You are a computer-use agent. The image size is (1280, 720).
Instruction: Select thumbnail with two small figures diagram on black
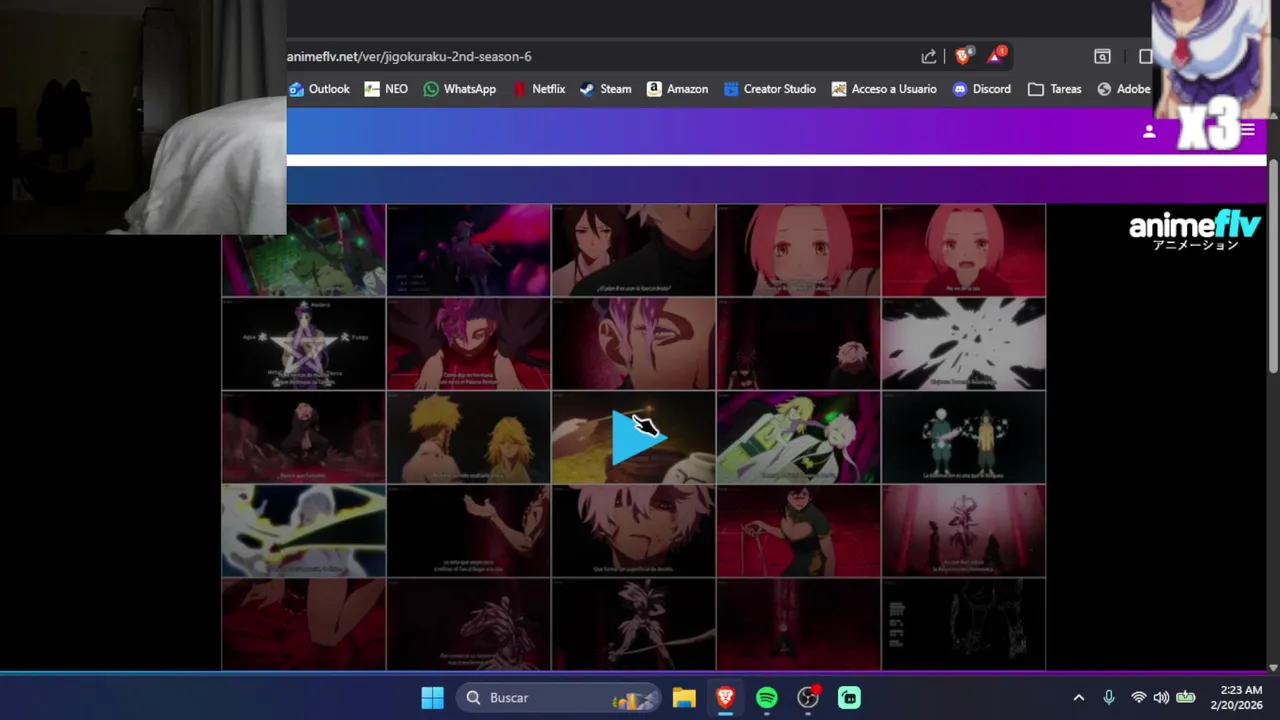[x=964, y=437]
